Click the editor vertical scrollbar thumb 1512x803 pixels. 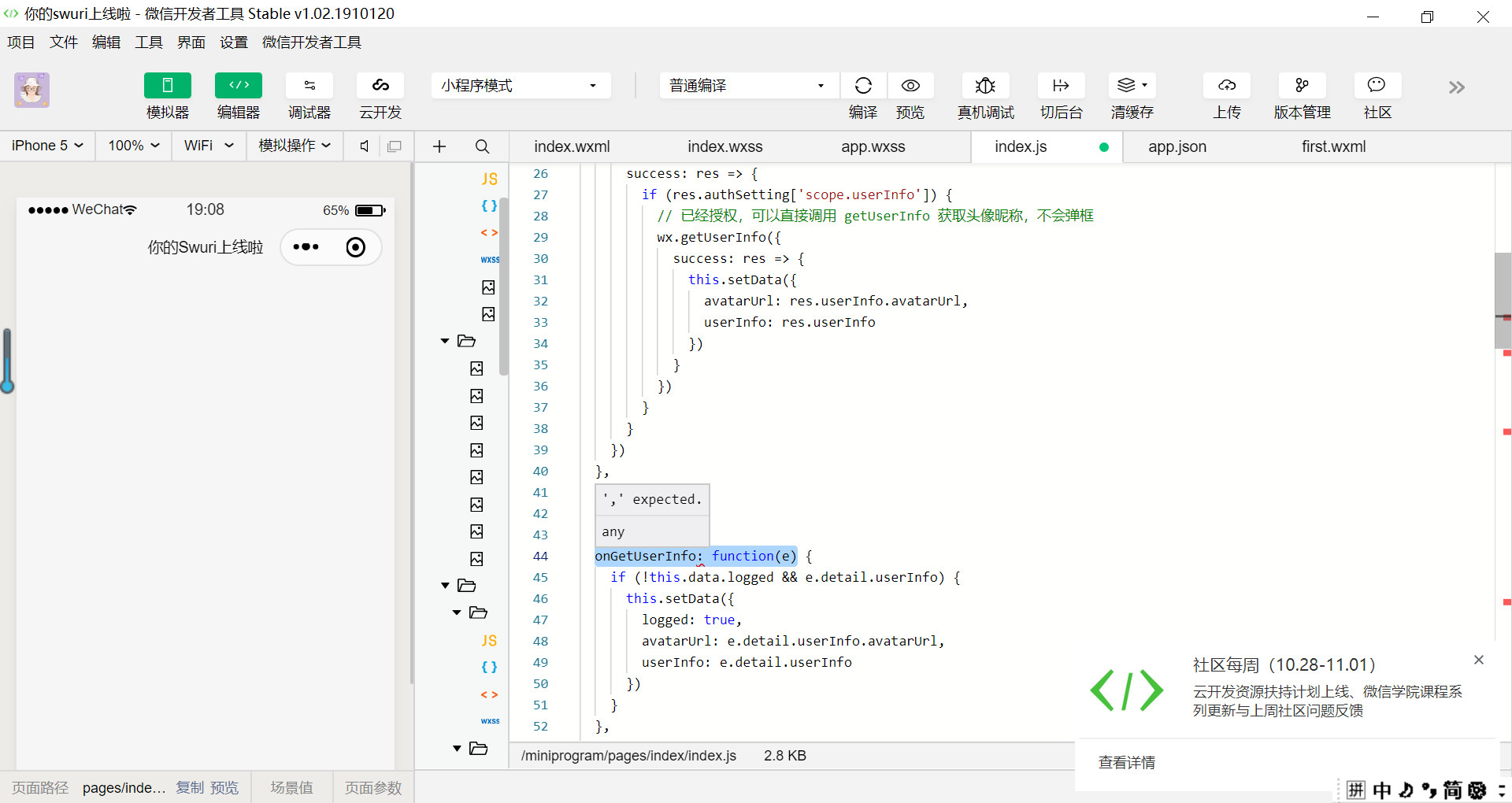(x=1503, y=299)
